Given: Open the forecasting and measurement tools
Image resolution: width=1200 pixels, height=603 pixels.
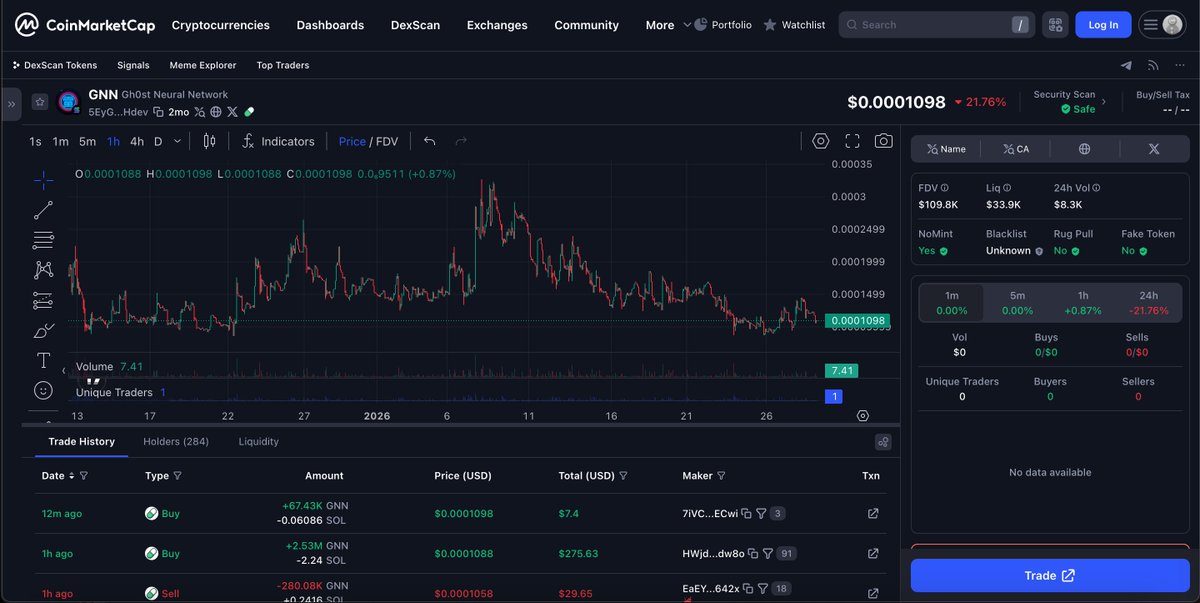Looking at the screenshot, I should click(43, 300).
